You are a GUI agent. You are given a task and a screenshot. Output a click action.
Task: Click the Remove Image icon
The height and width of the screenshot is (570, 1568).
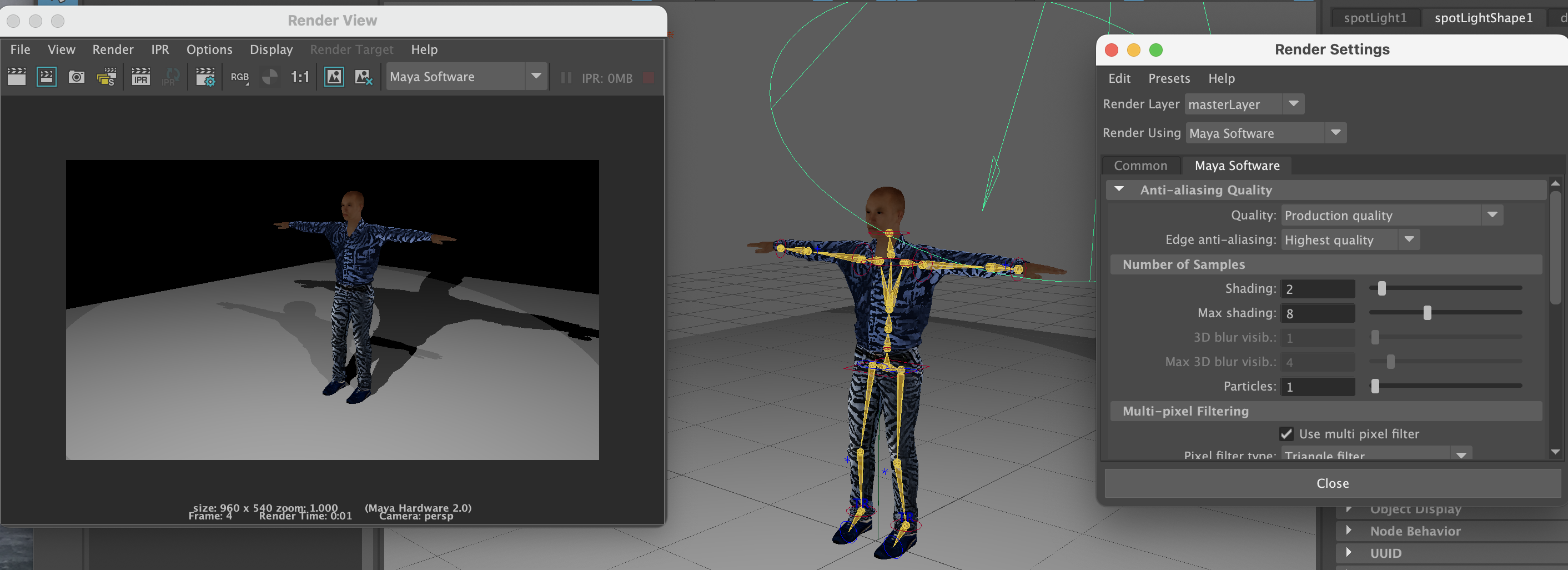point(363,77)
